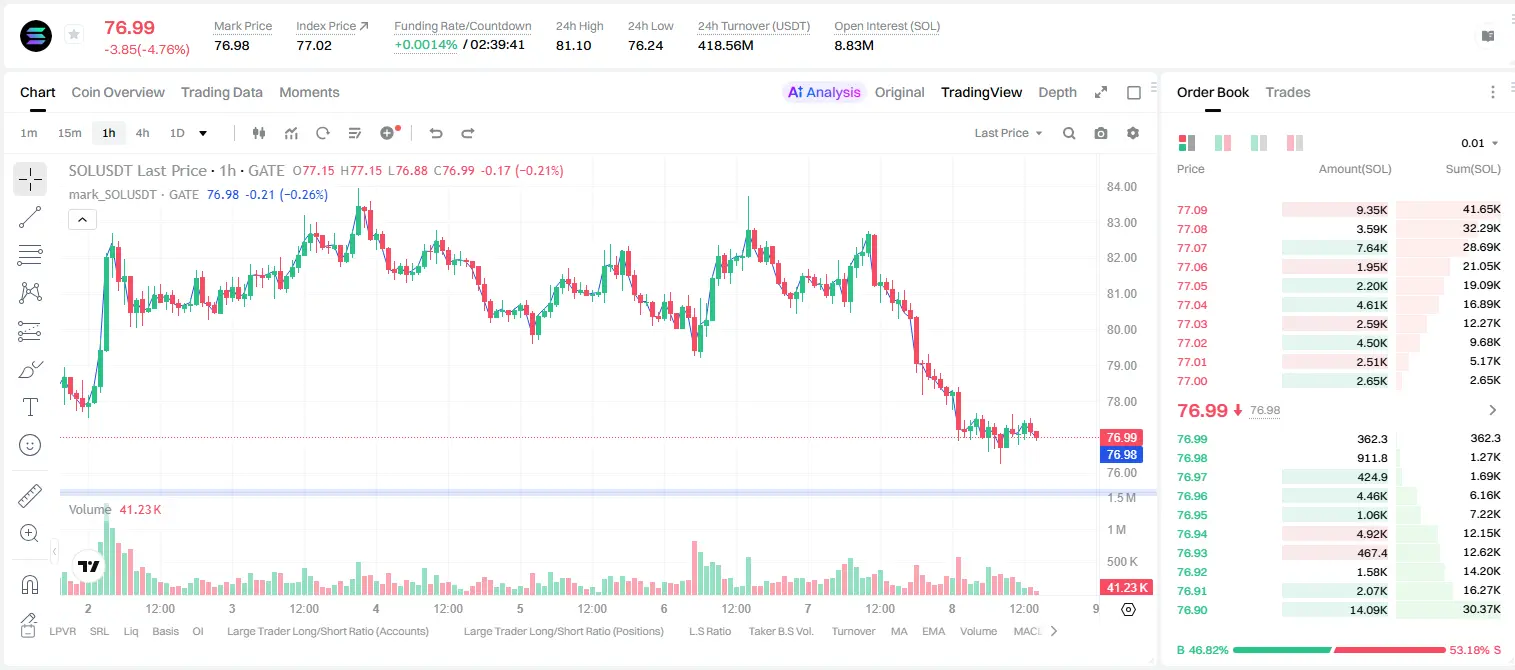Expand chart to fullscreen
This screenshot has width=1515, height=670.
(x=1101, y=92)
